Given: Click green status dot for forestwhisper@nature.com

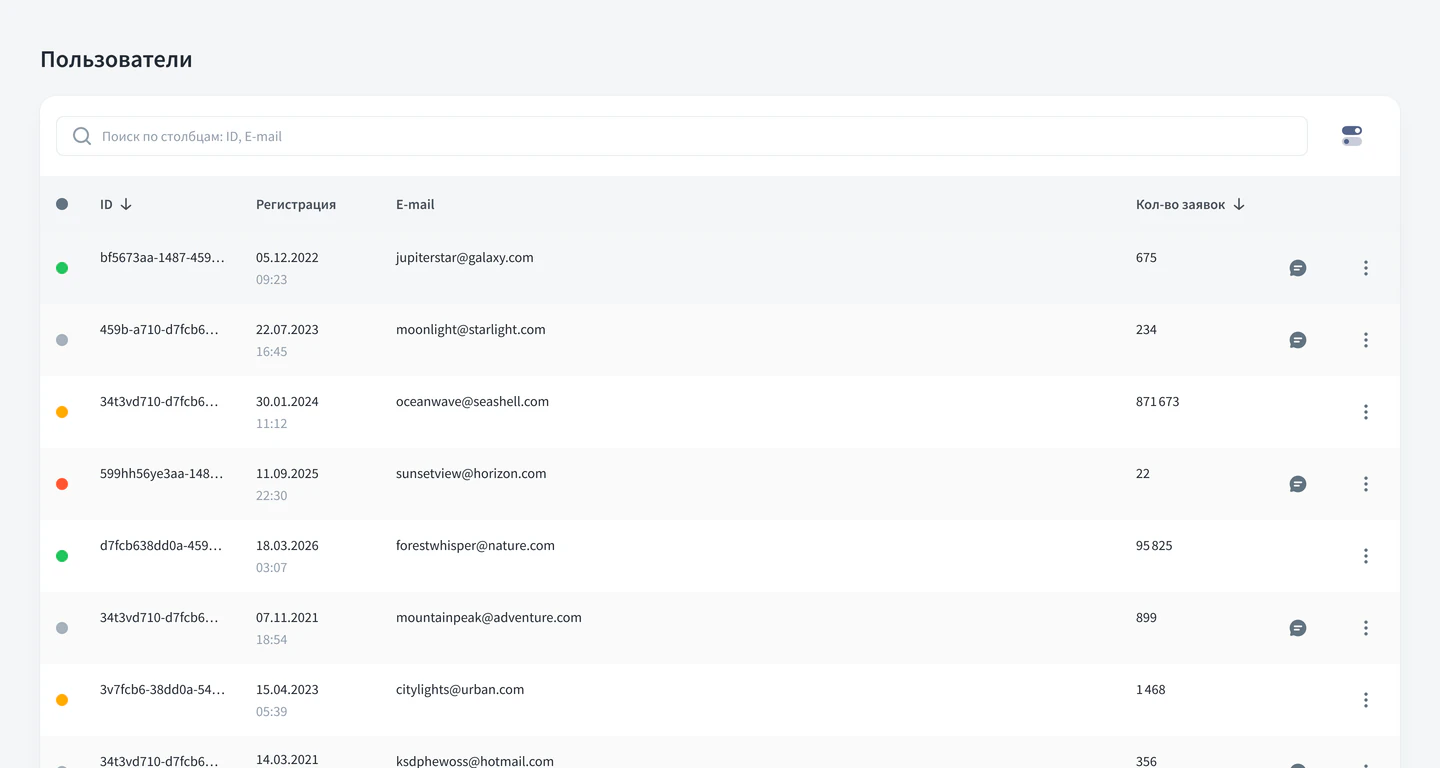Looking at the screenshot, I should coord(62,556).
